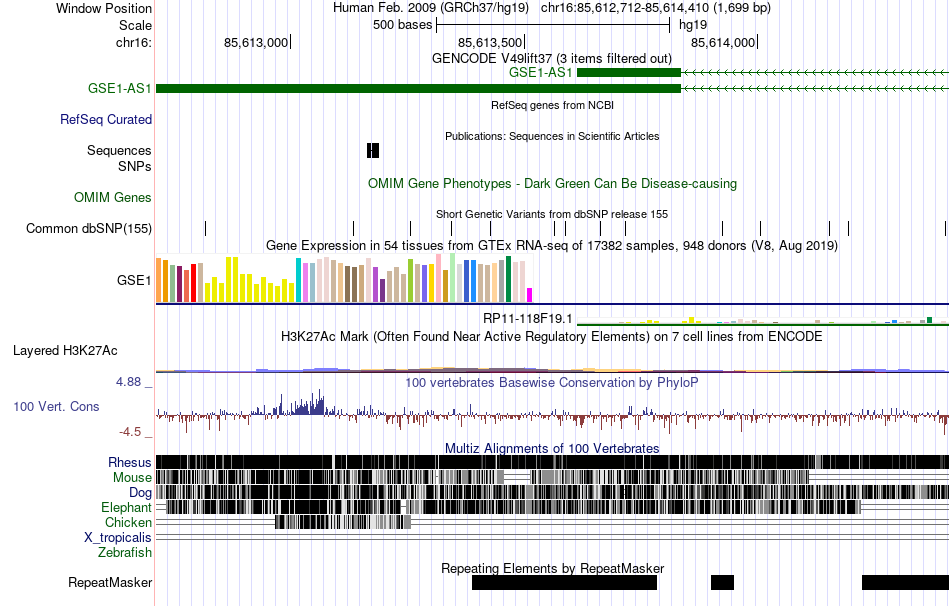The width and height of the screenshot is (950, 606).
Task: Click the dark green bar in the RP11-118F19.1 chart
Action: 929,320
